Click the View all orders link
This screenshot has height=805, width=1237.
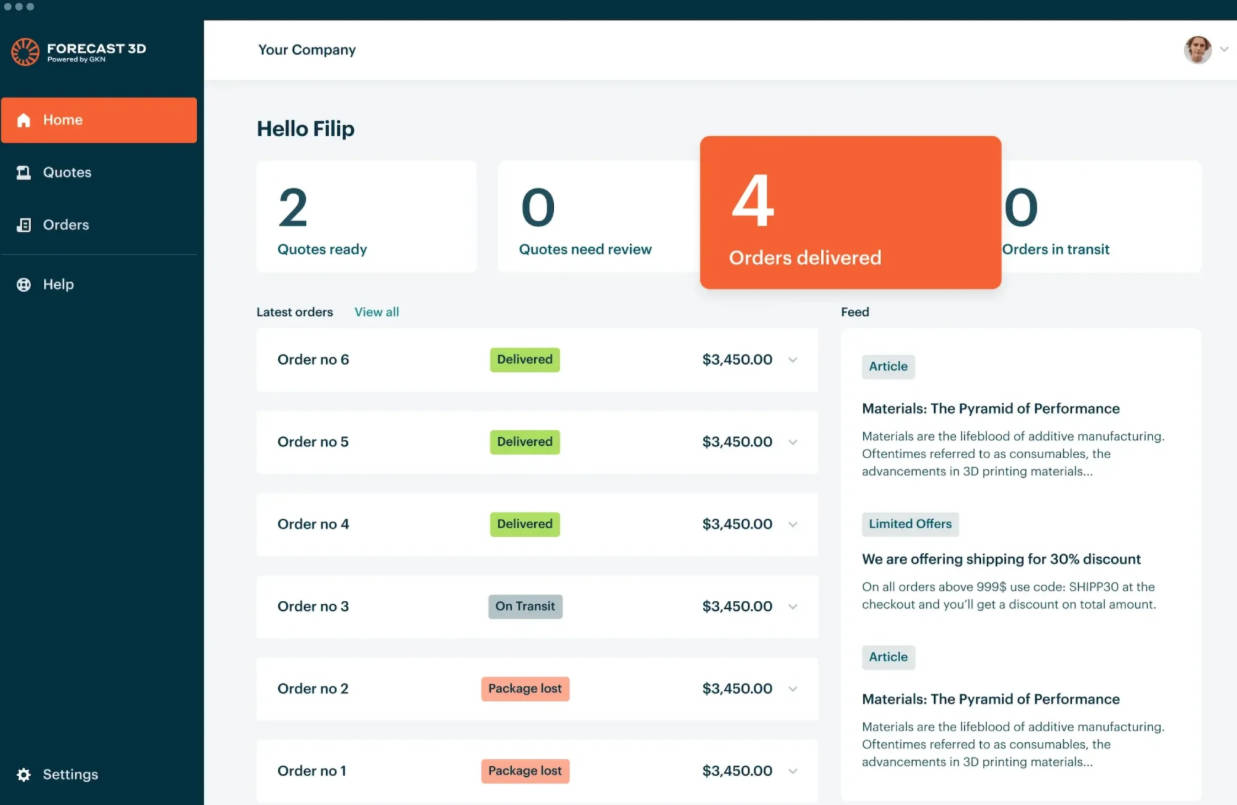[x=376, y=312]
